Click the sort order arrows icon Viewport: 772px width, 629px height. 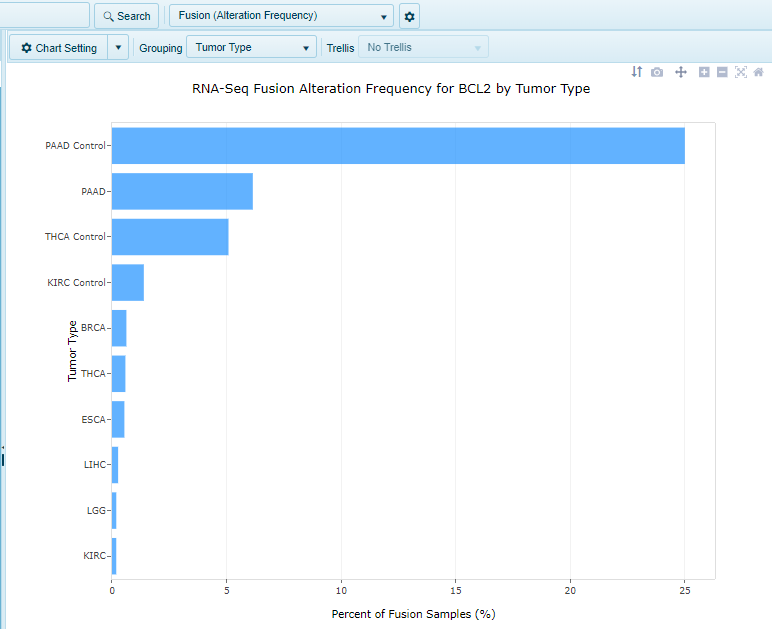637,72
